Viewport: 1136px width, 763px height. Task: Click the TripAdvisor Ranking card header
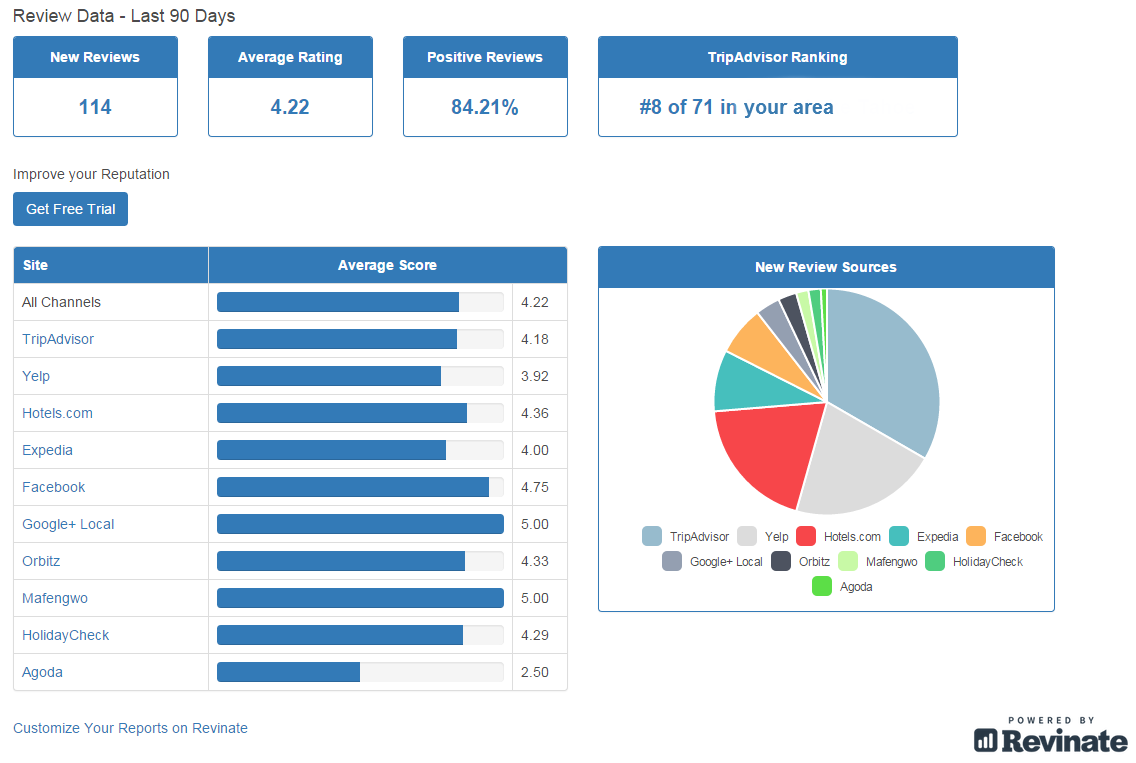[777, 57]
